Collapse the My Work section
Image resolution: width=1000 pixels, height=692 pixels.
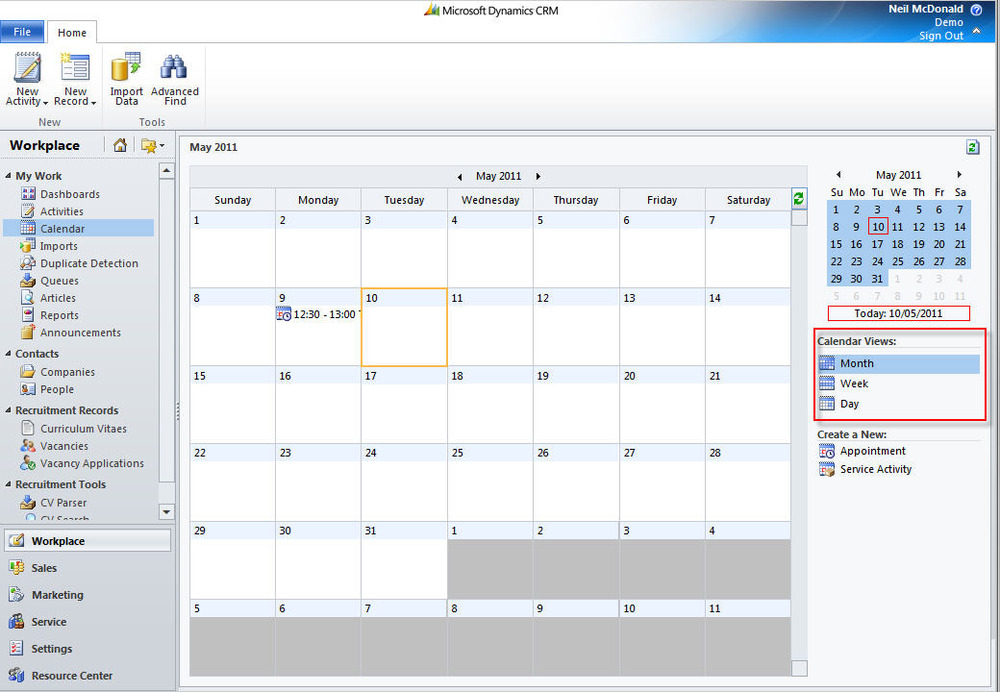[x=9, y=177]
